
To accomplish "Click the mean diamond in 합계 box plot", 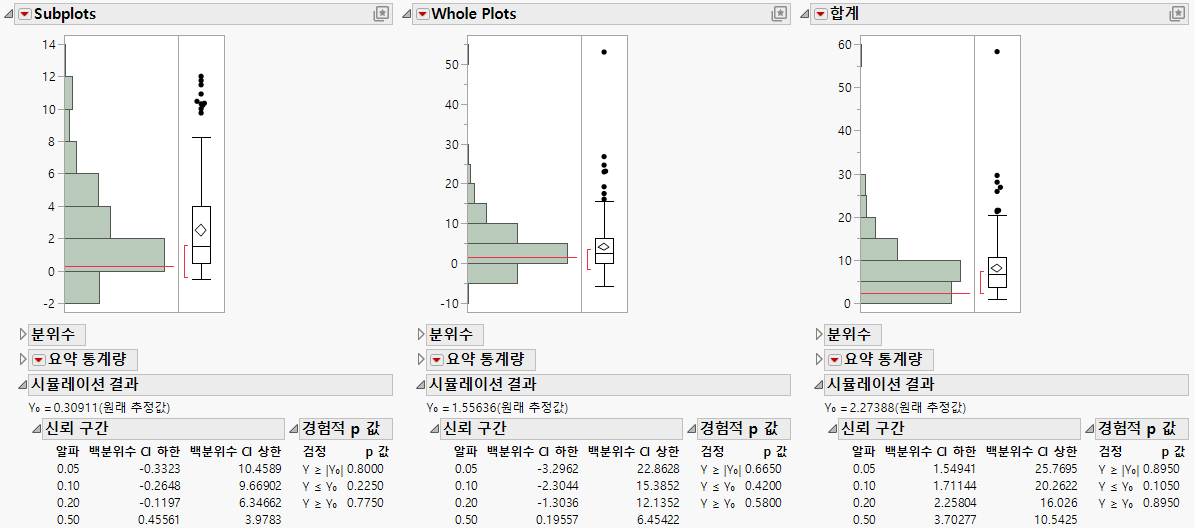I will pyautogui.click(x=997, y=268).
